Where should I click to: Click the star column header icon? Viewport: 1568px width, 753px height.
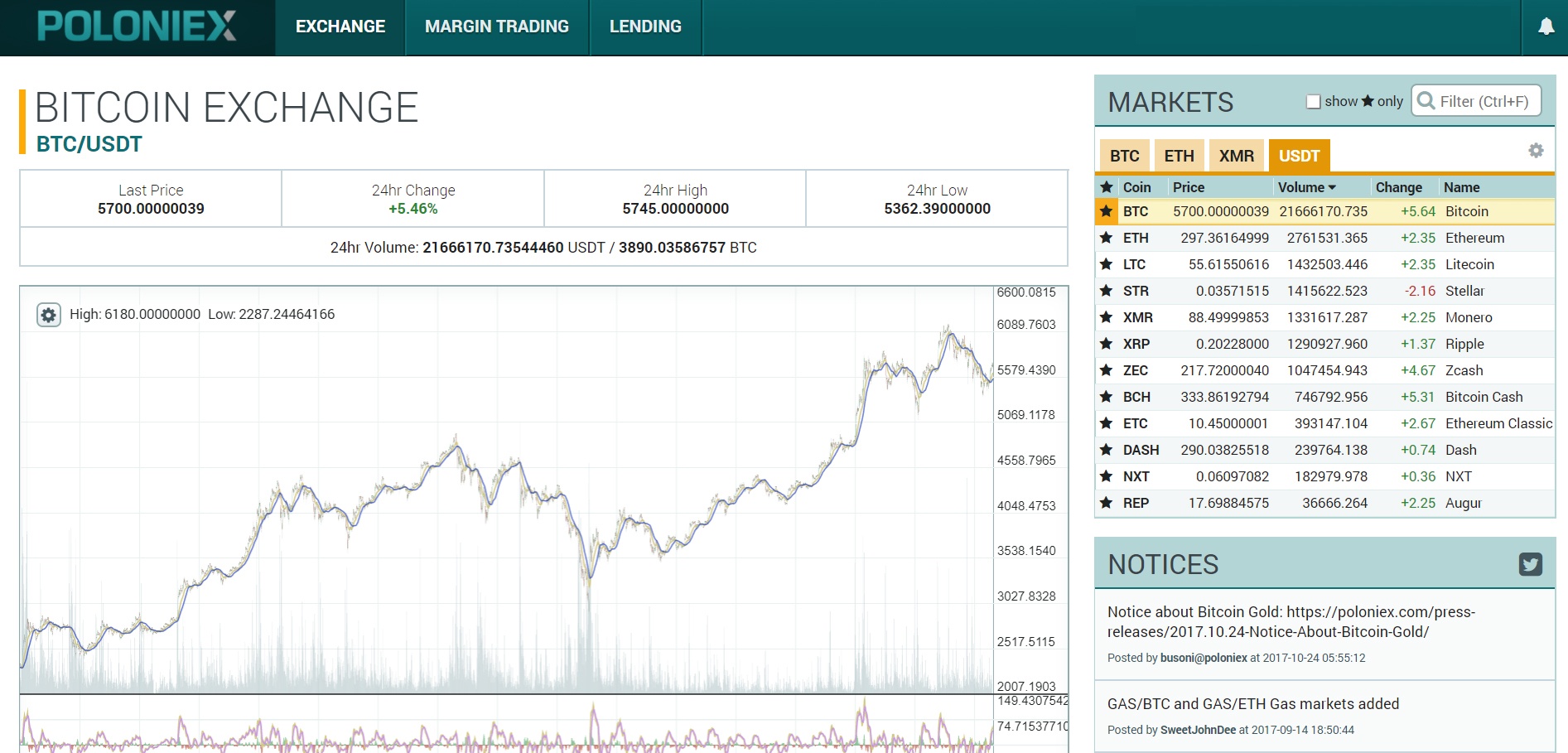point(1106,187)
